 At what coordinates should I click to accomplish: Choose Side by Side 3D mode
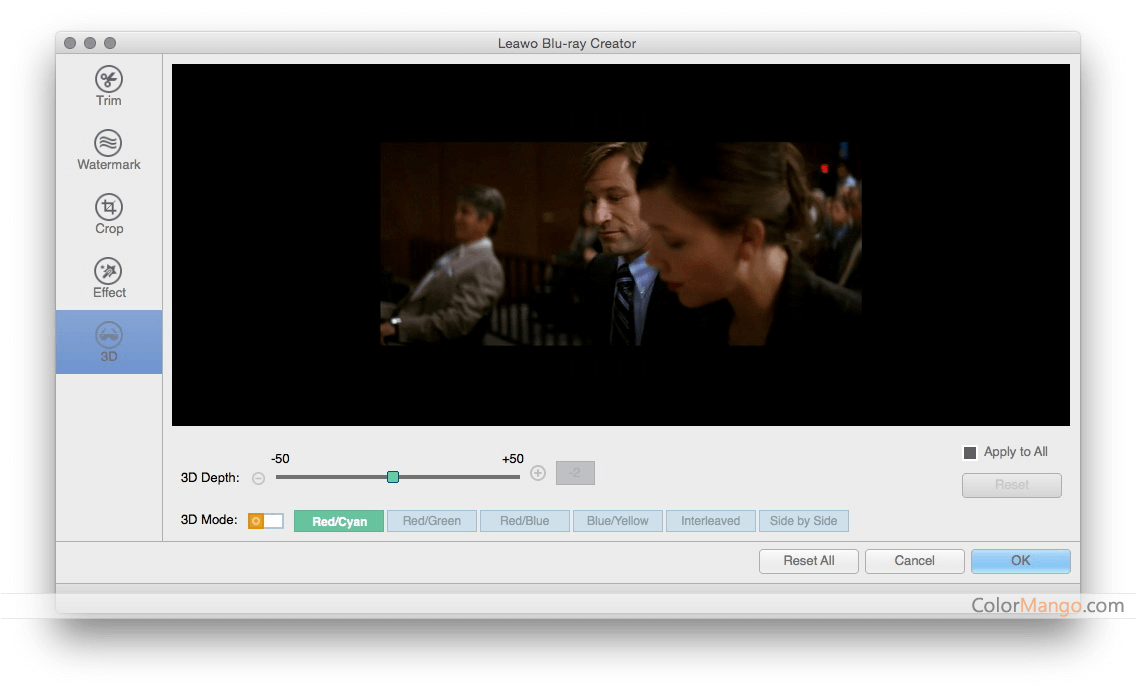pos(803,521)
